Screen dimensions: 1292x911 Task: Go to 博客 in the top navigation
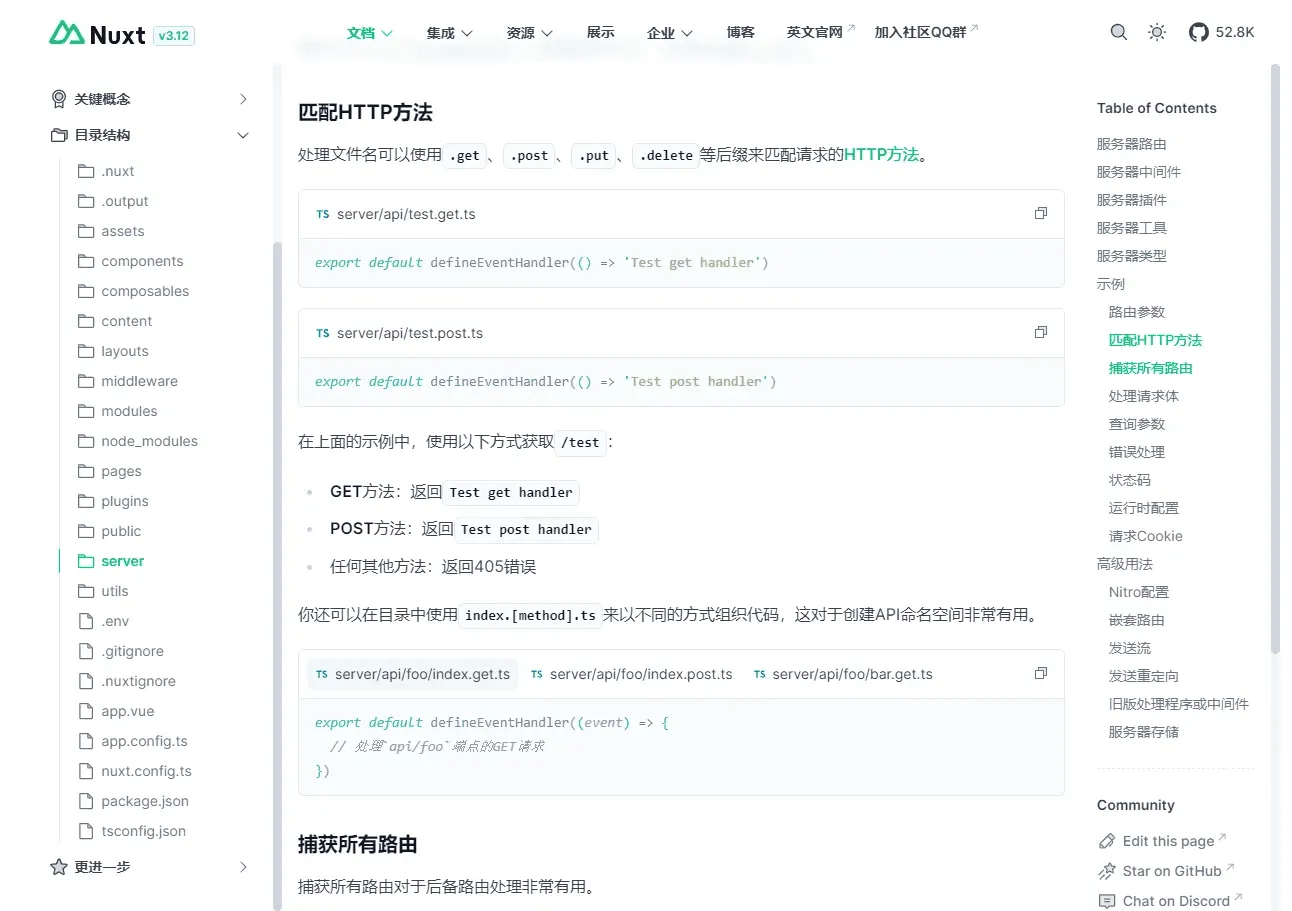(x=740, y=33)
